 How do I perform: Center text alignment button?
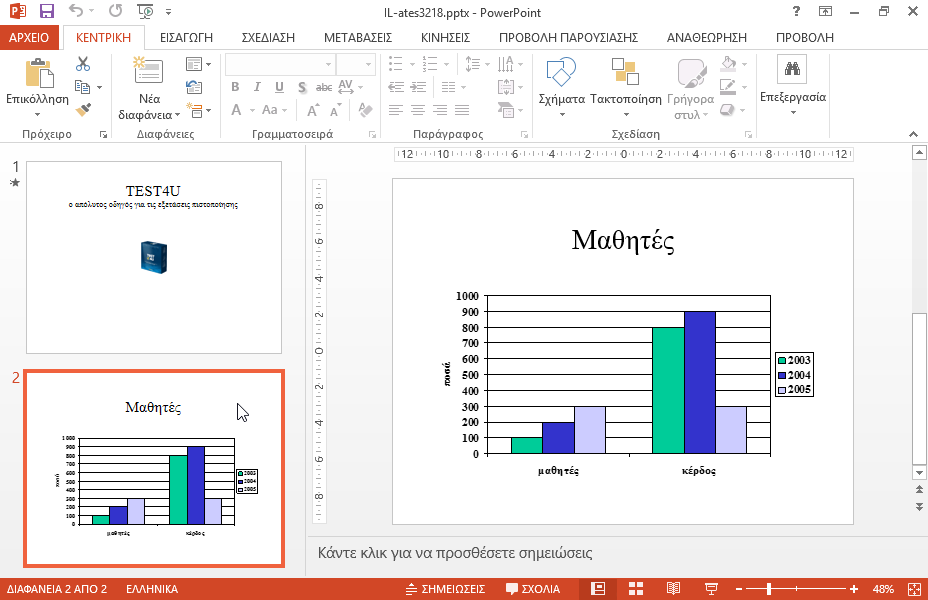pos(418,110)
